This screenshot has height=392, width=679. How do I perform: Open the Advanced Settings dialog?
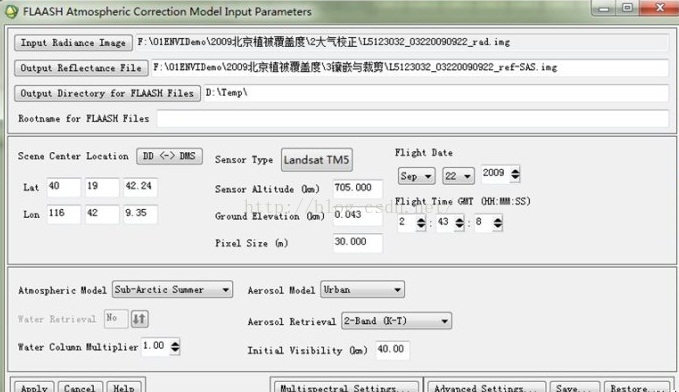tap(487, 387)
